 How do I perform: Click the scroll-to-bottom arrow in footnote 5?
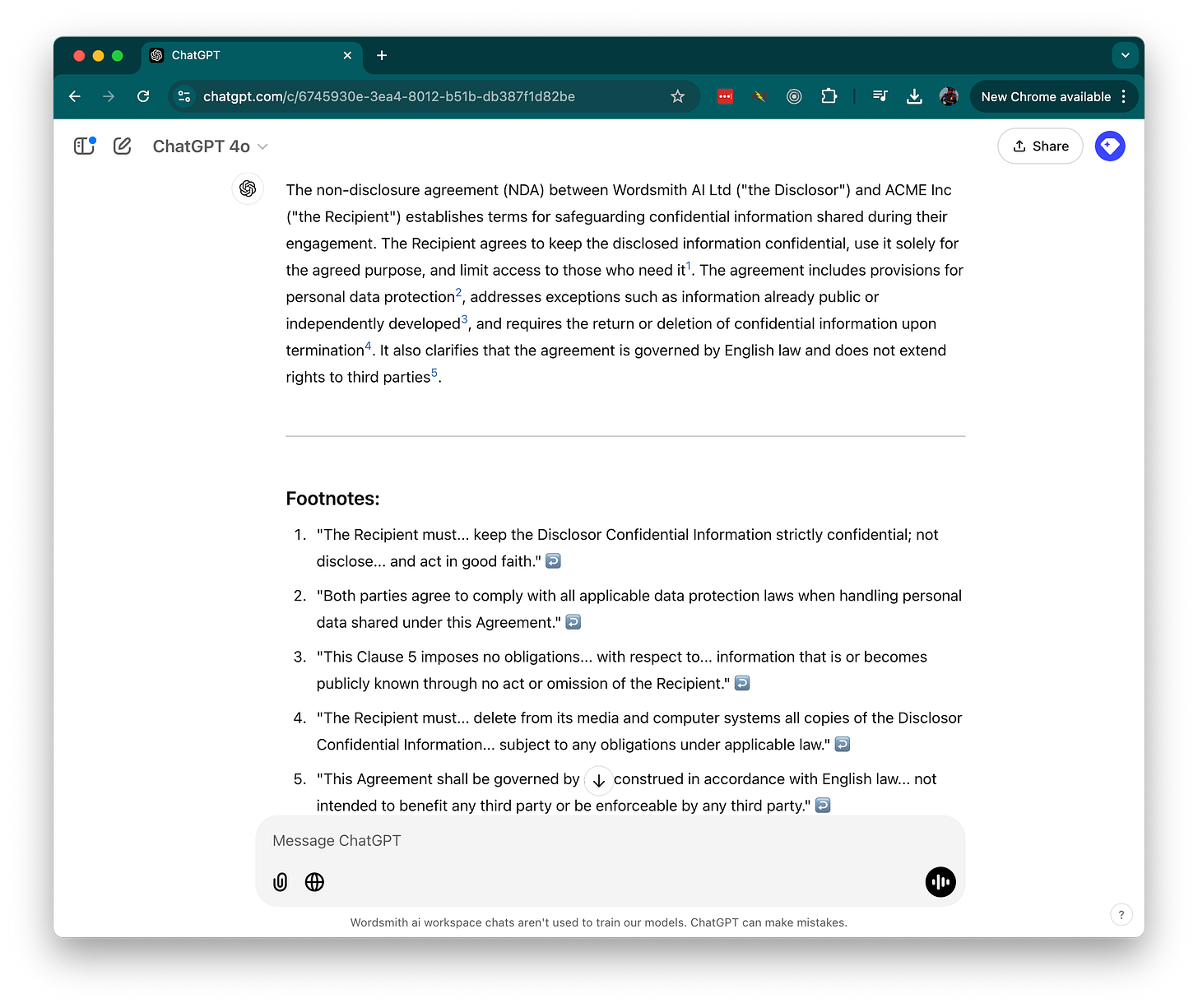coord(598,780)
